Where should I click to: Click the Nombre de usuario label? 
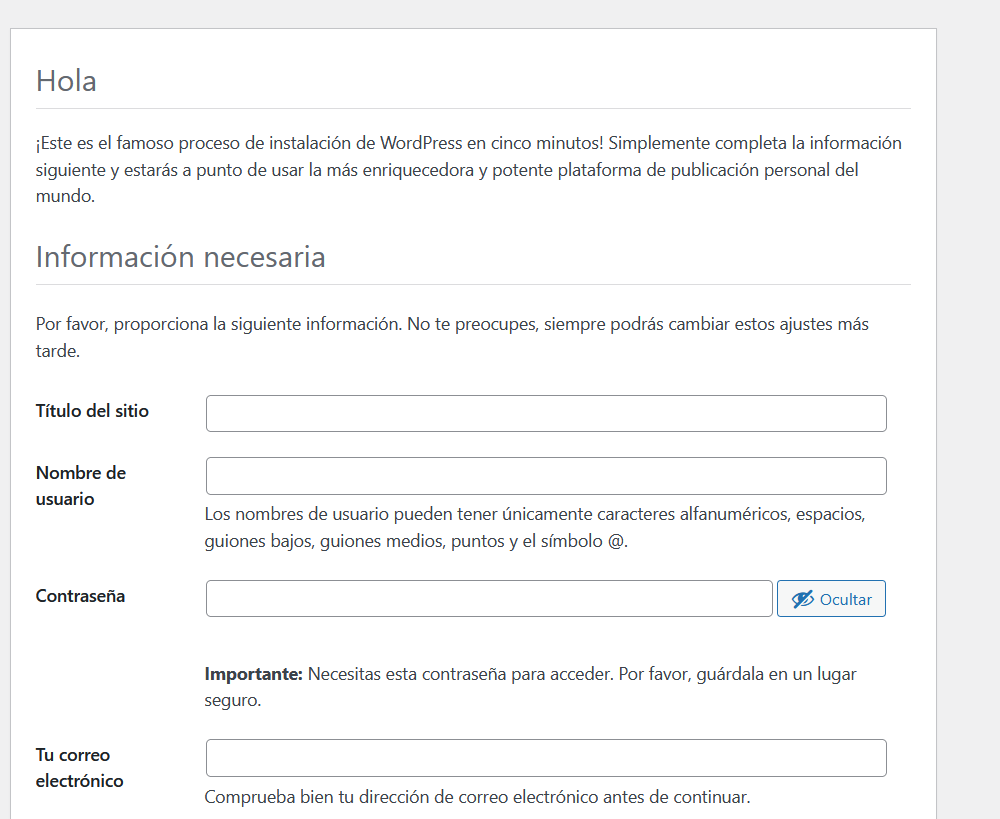(81, 485)
